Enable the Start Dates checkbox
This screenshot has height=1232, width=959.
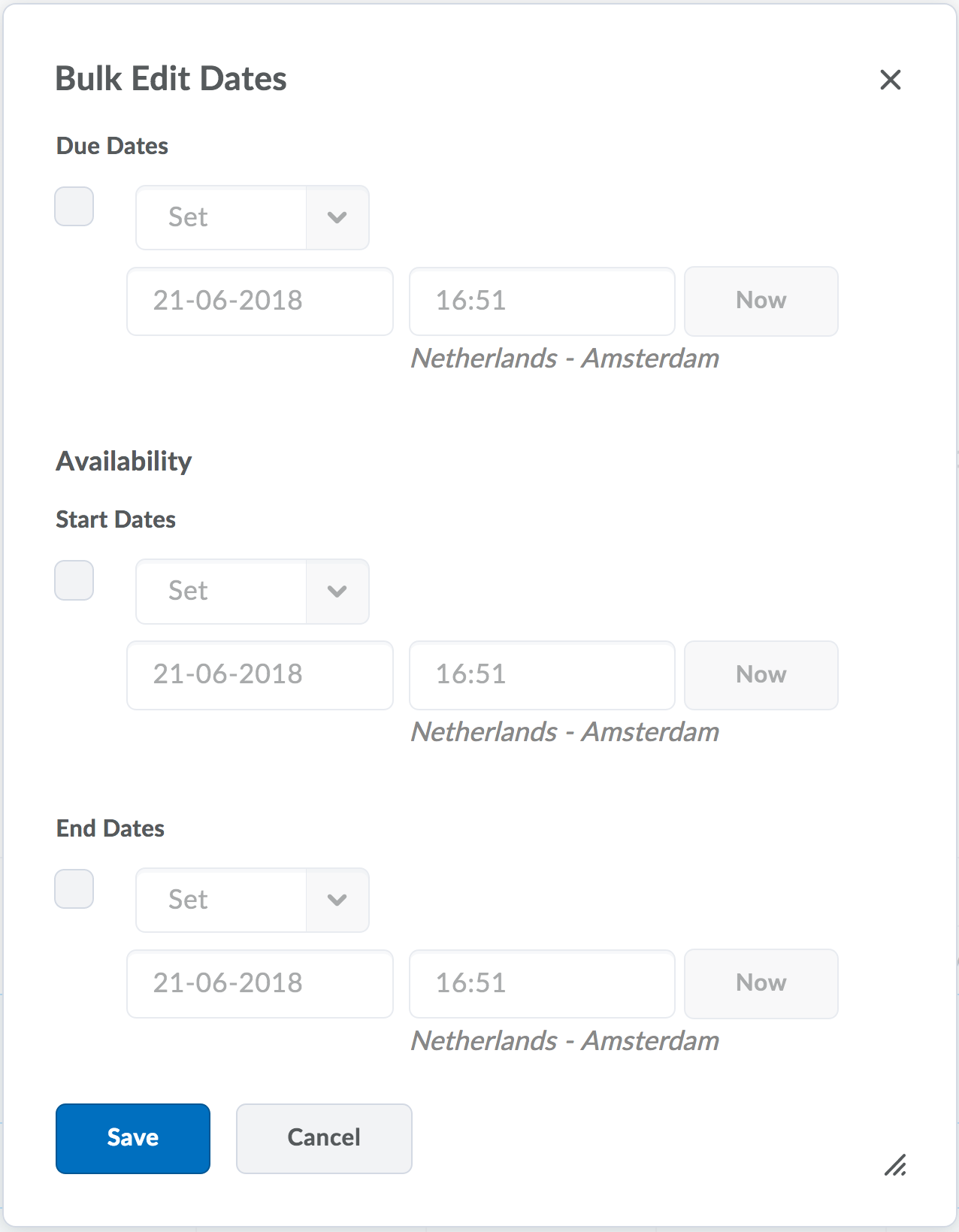coord(74,580)
